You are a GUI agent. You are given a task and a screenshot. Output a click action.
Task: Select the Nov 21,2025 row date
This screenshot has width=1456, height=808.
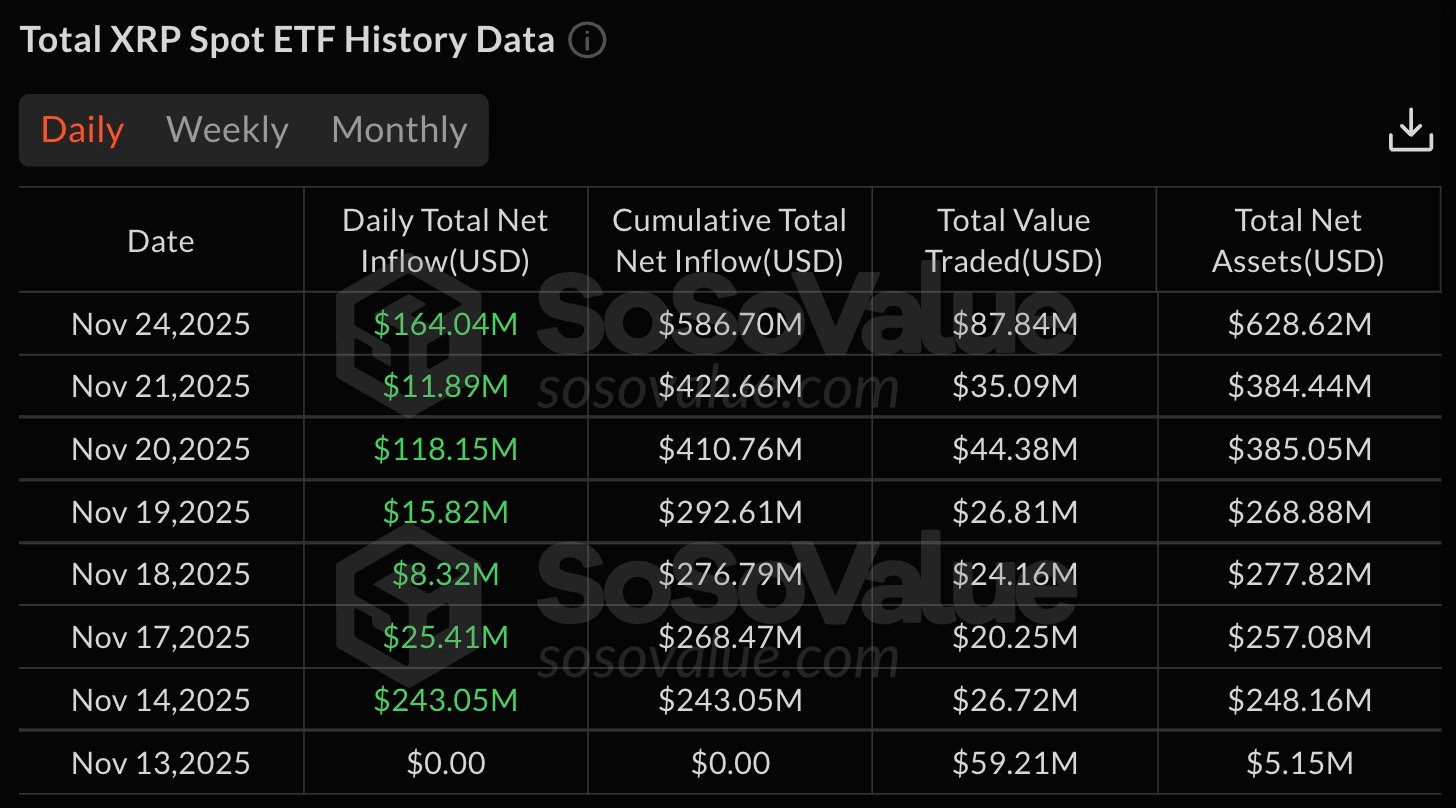pyautogui.click(x=161, y=386)
